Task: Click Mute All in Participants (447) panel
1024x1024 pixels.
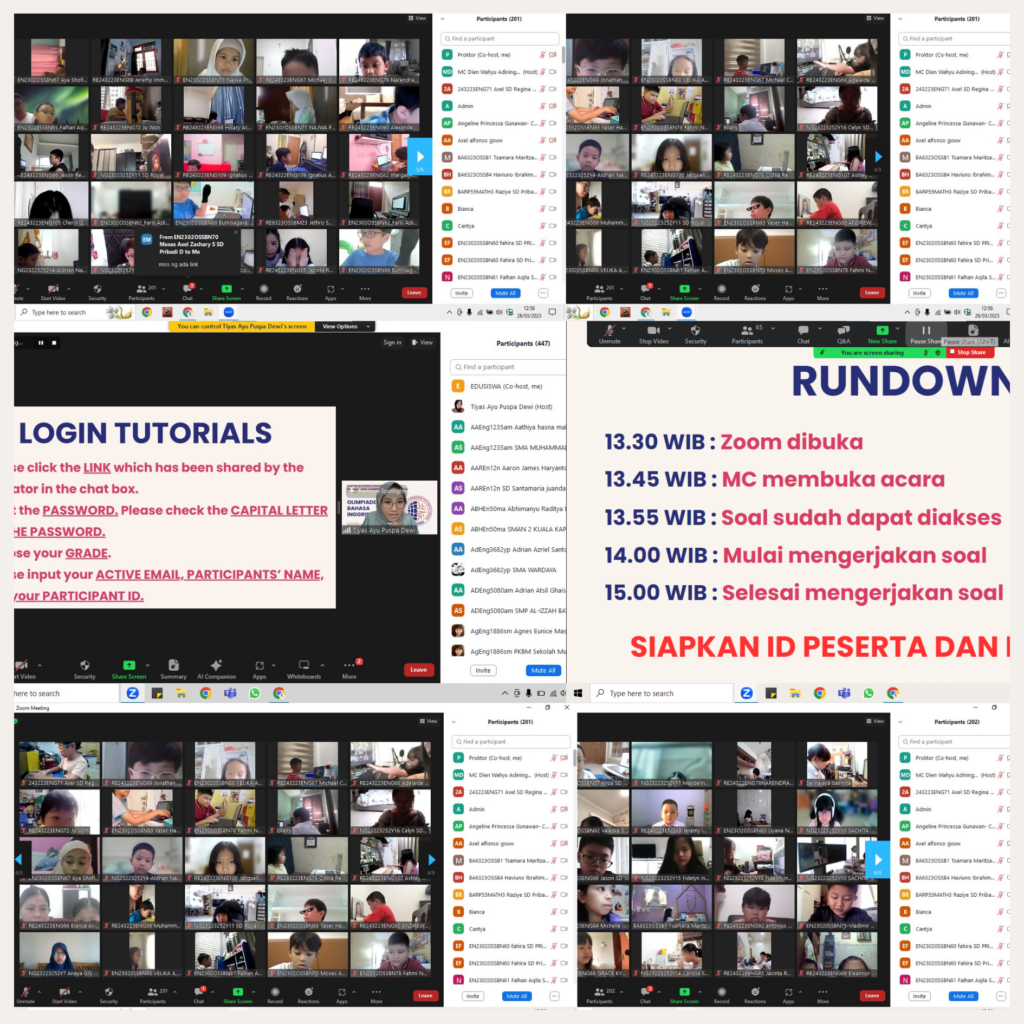Action: [x=543, y=671]
